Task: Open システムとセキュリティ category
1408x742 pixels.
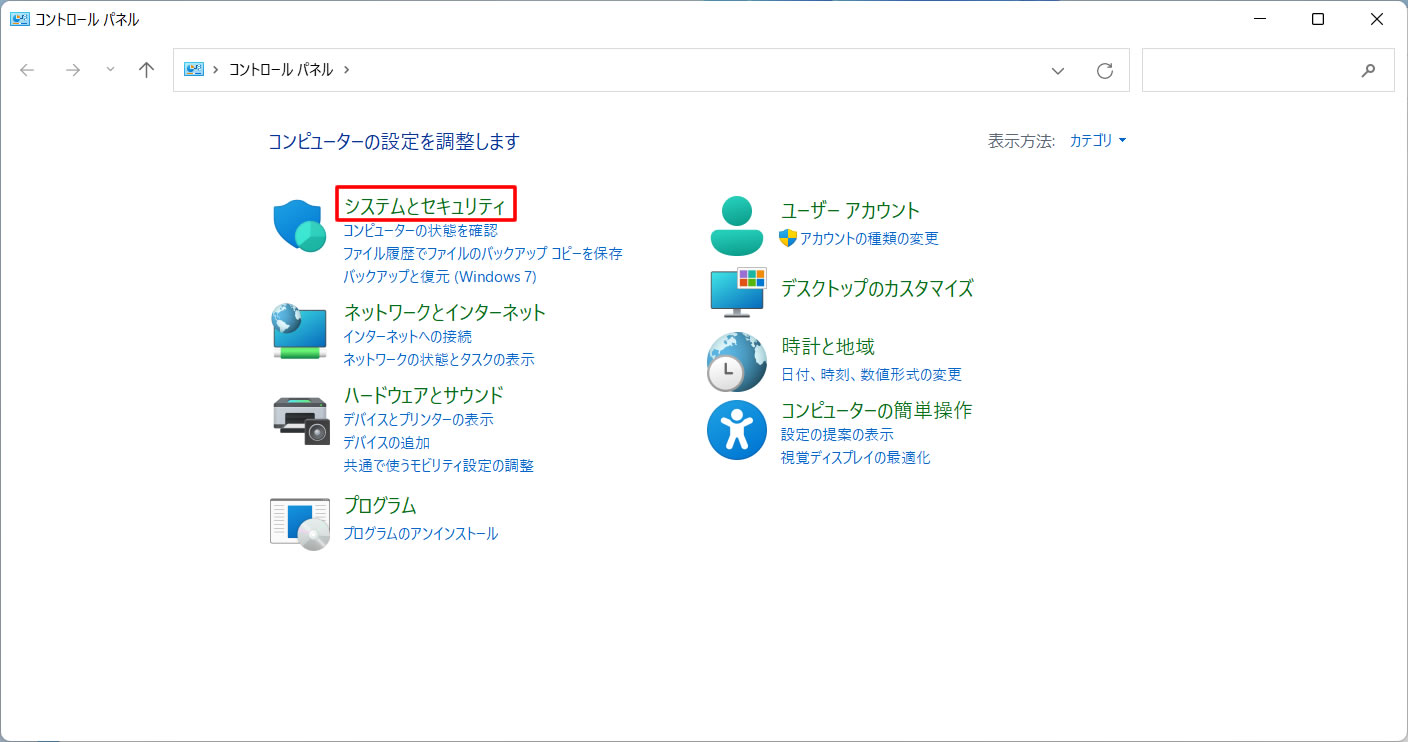Action: 425,205
